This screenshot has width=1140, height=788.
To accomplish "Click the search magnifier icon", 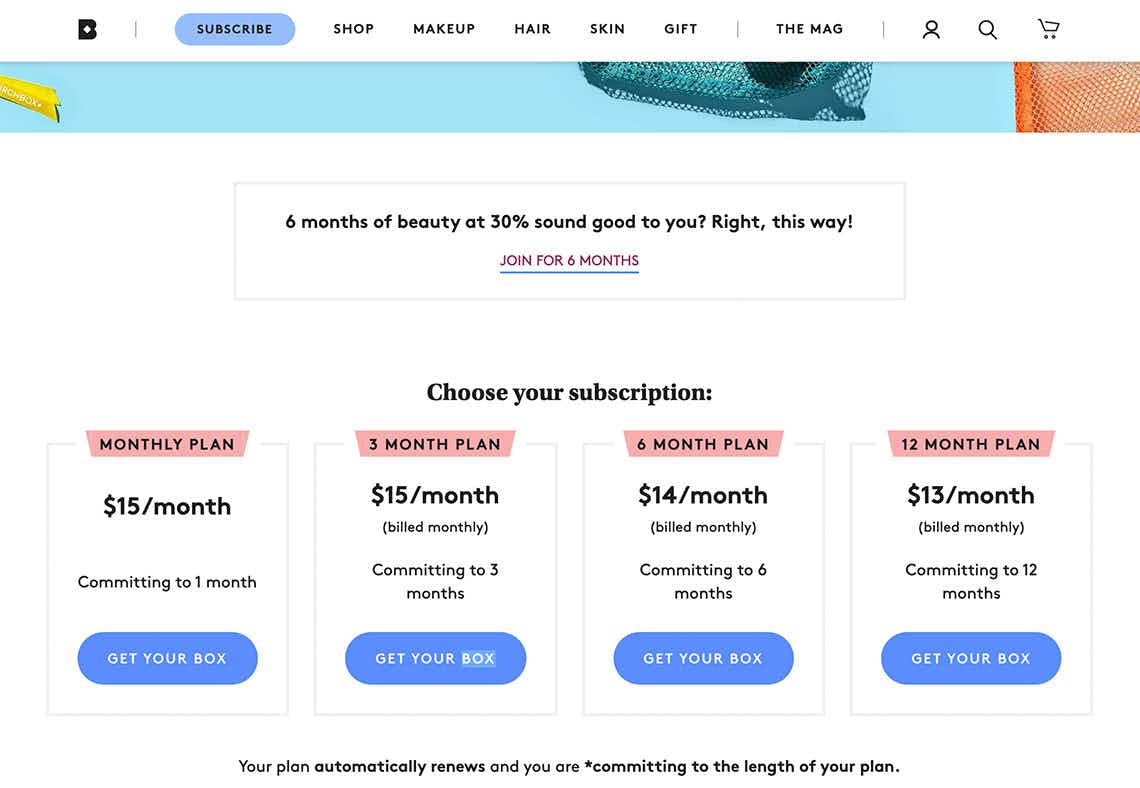I will coord(987,29).
